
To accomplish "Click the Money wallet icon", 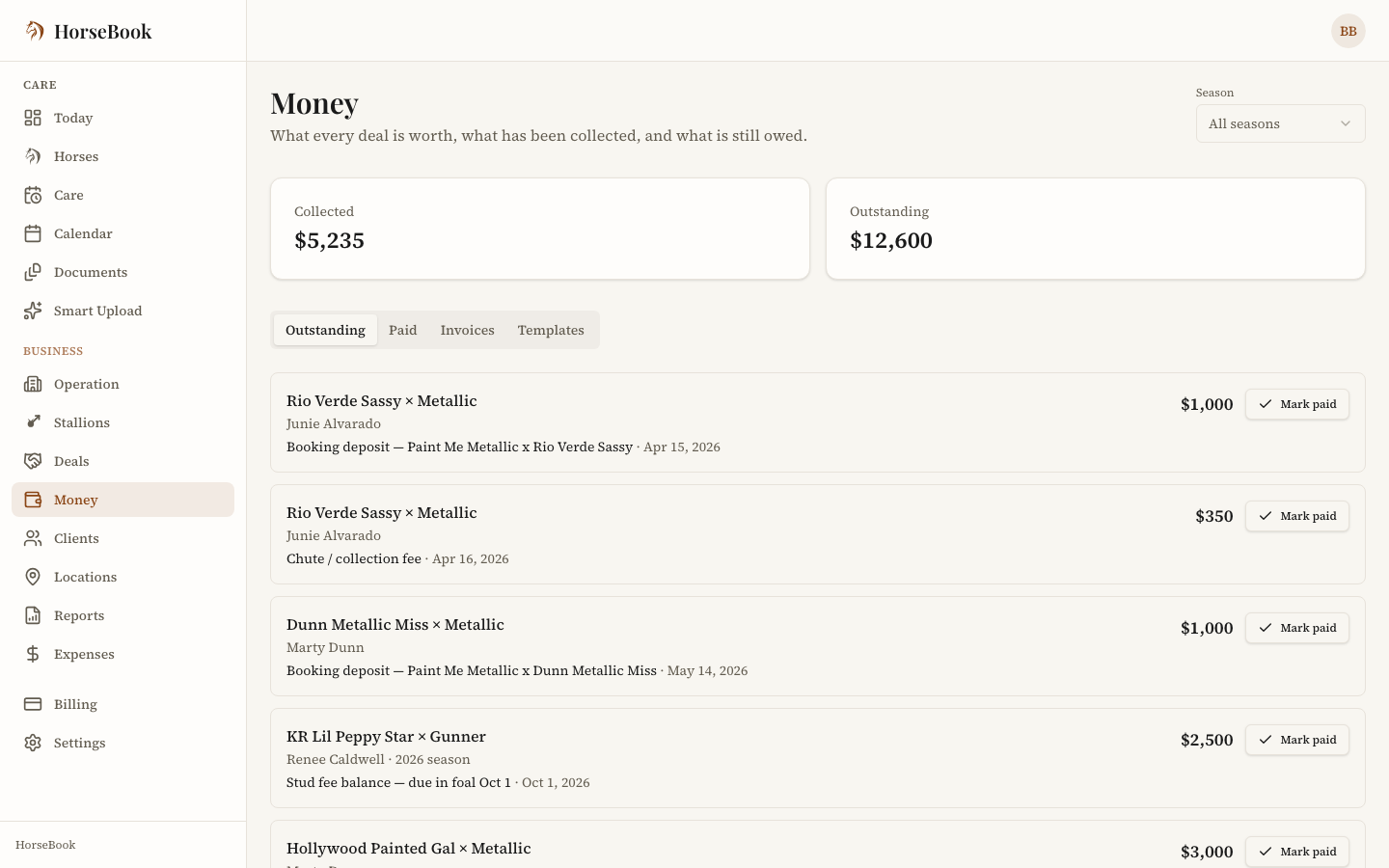I will (33, 500).
